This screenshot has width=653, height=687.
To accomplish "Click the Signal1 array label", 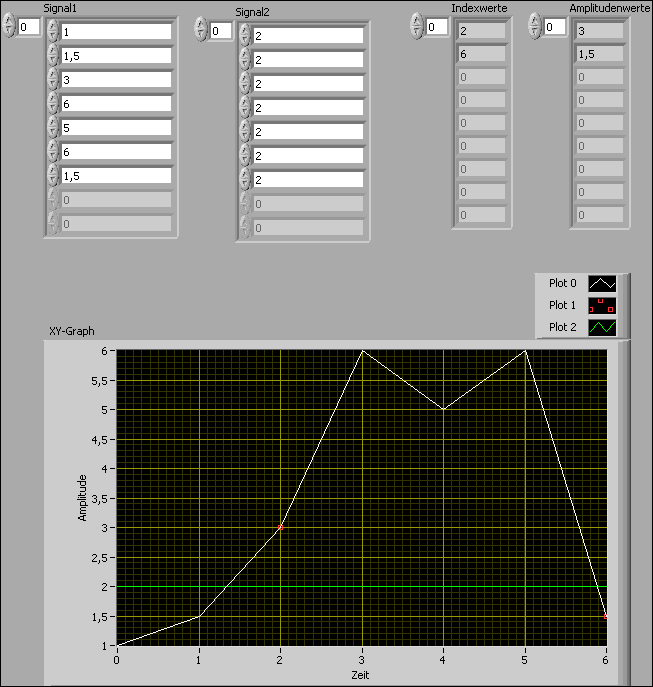I will (x=60, y=8).
